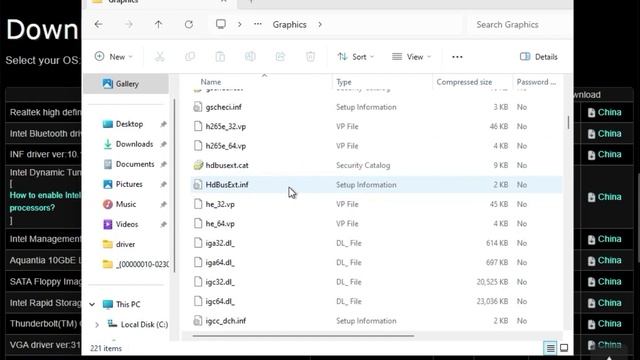The width and height of the screenshot is (640, 360).
Task: Open the driver folder in sidebar
Action: (x=125, y=244)
